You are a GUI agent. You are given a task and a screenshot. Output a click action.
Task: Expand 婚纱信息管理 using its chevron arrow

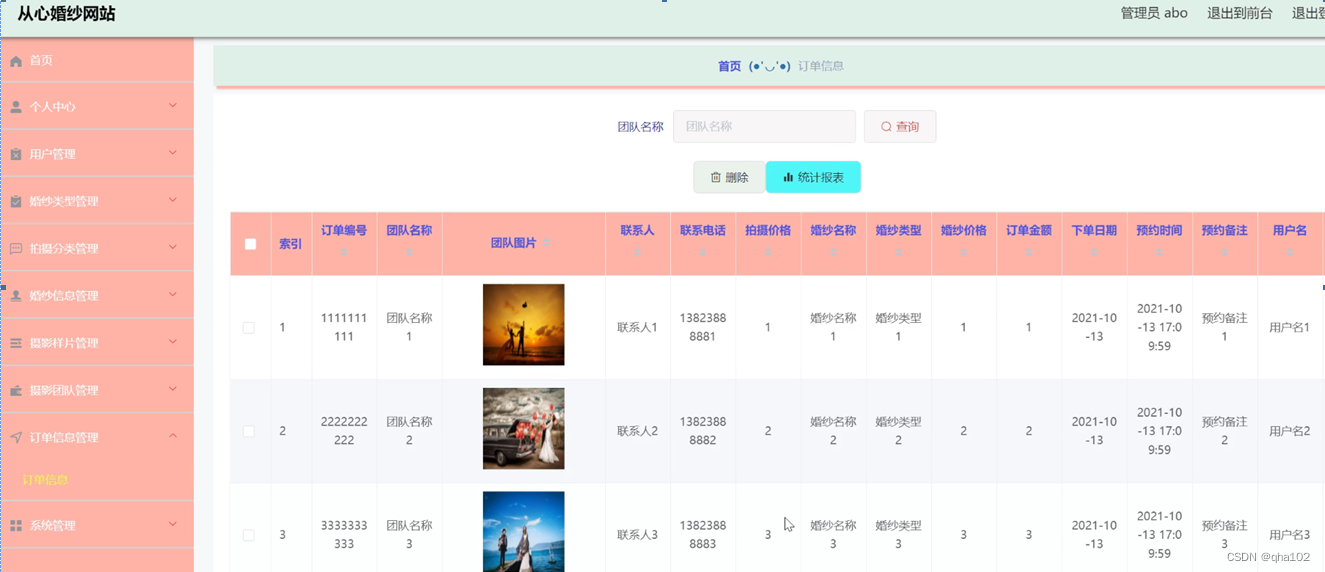click(x=173, y=294)
